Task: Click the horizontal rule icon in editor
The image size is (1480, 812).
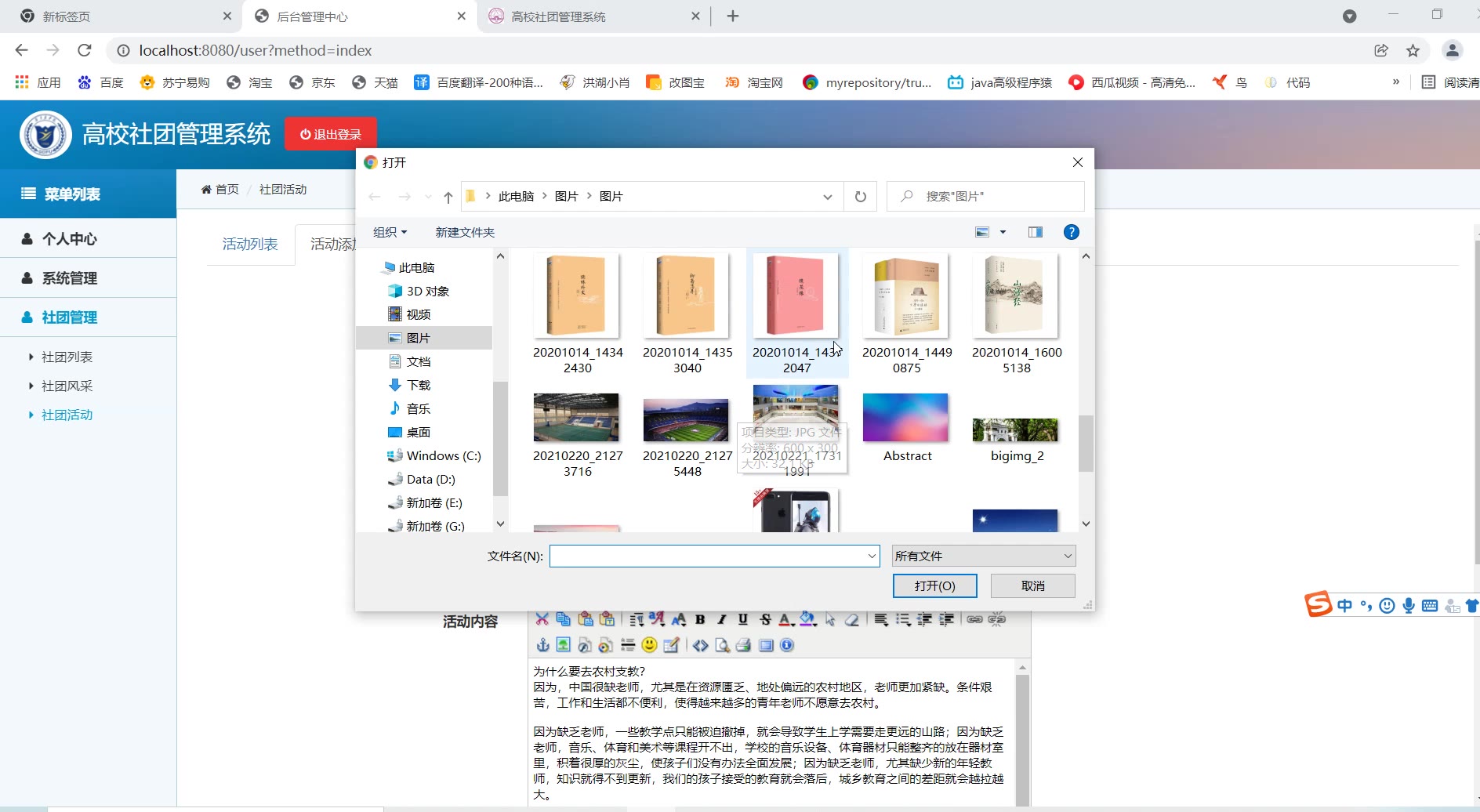Action: (x=627, y=645)
